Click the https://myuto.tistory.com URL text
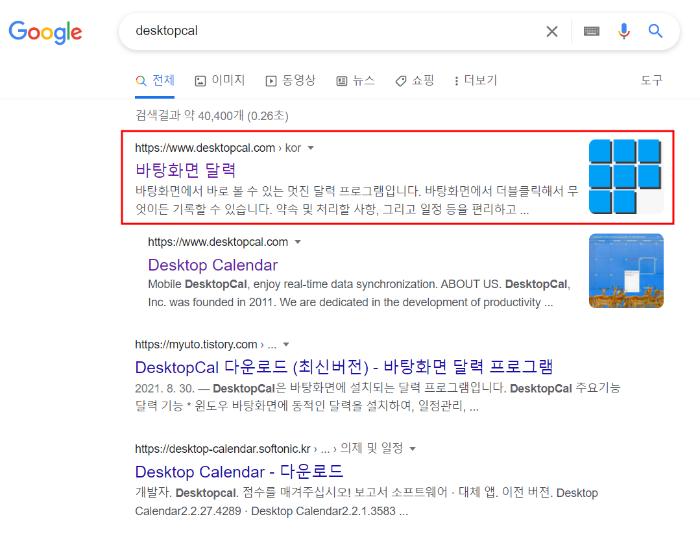The width and height of the screenshot is (700, 536). pyautogui.click(x=196, y=345)
